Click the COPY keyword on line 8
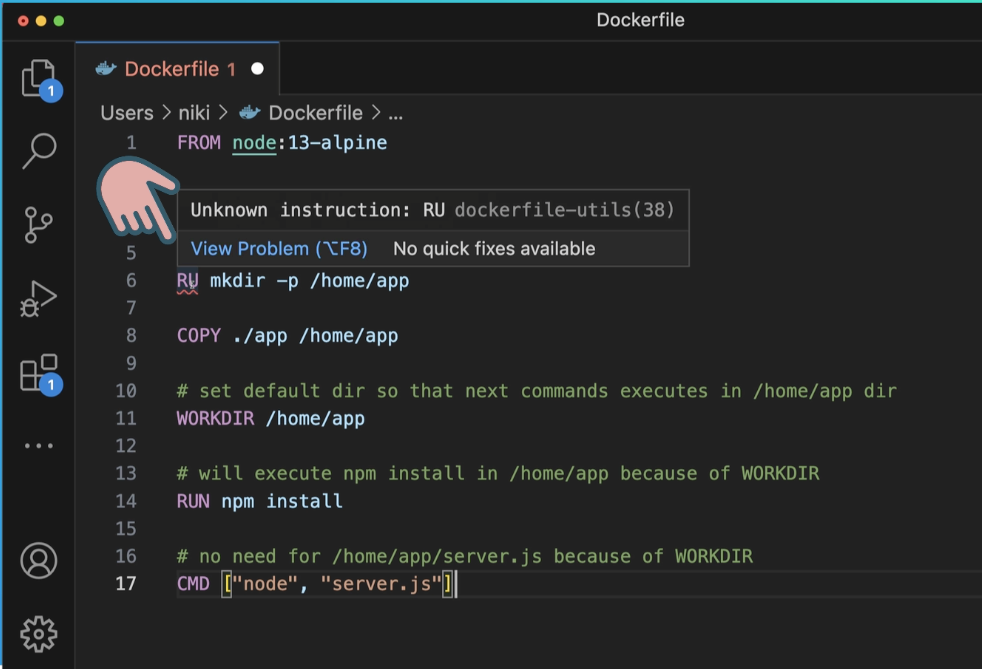 pyautogui.click(x=199, y=336)
